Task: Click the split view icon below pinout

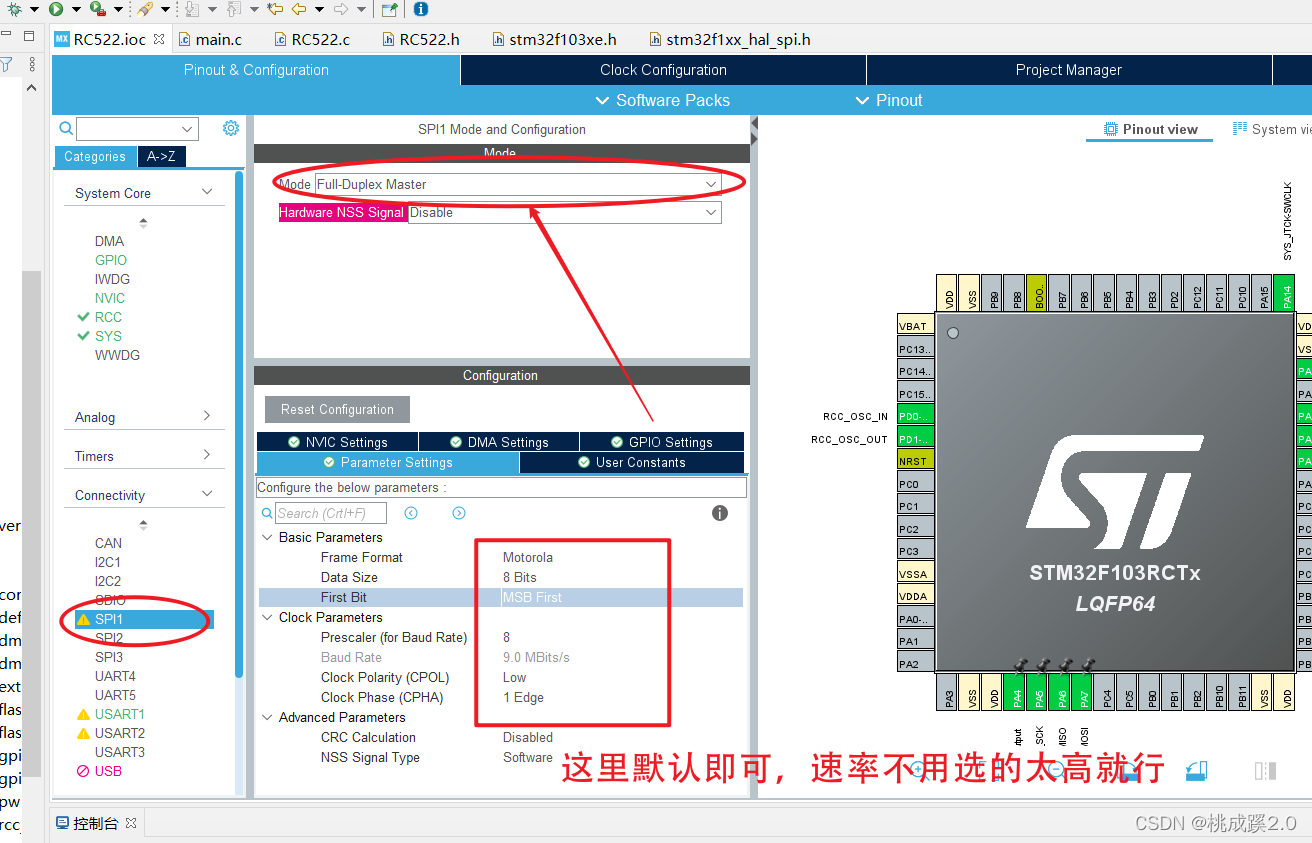Action: (x=1265, y=771)
